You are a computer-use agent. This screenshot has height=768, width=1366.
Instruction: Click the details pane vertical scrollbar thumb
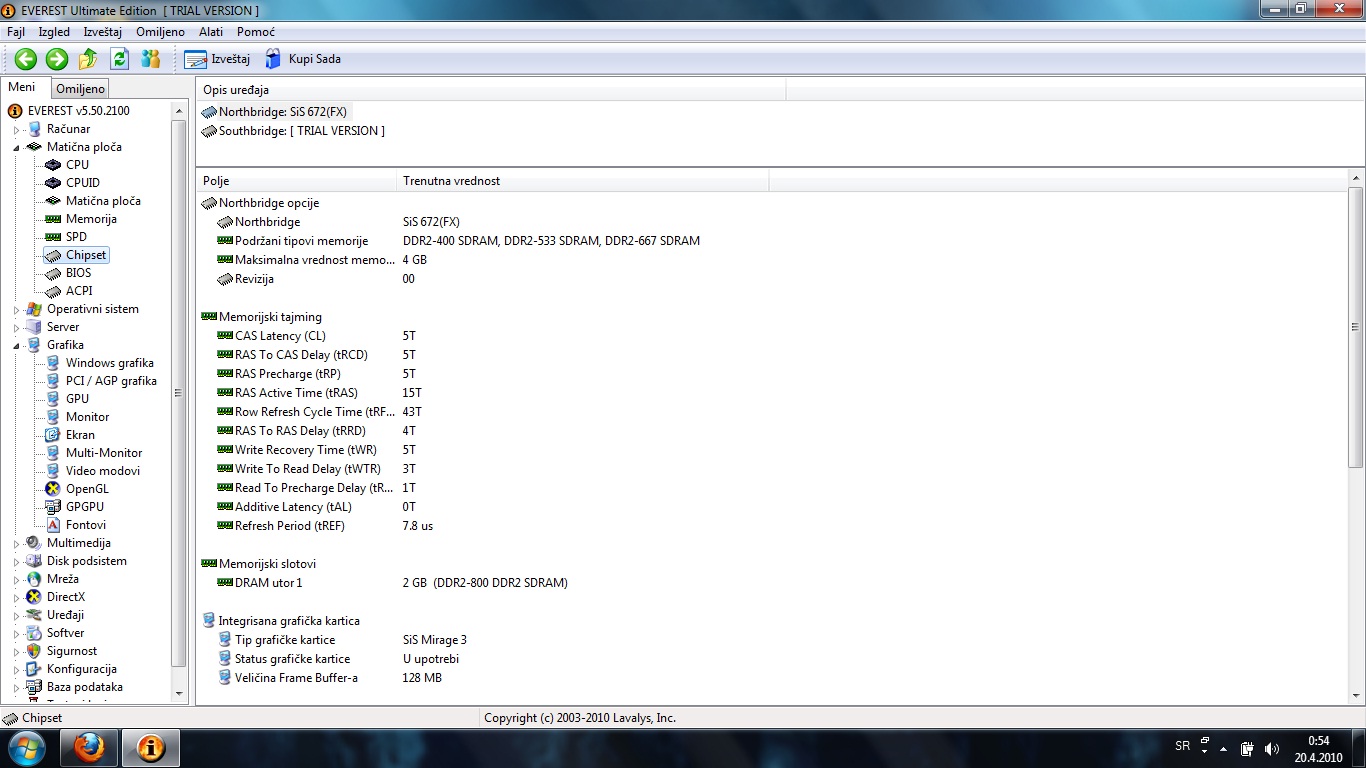click(1356, 326)
